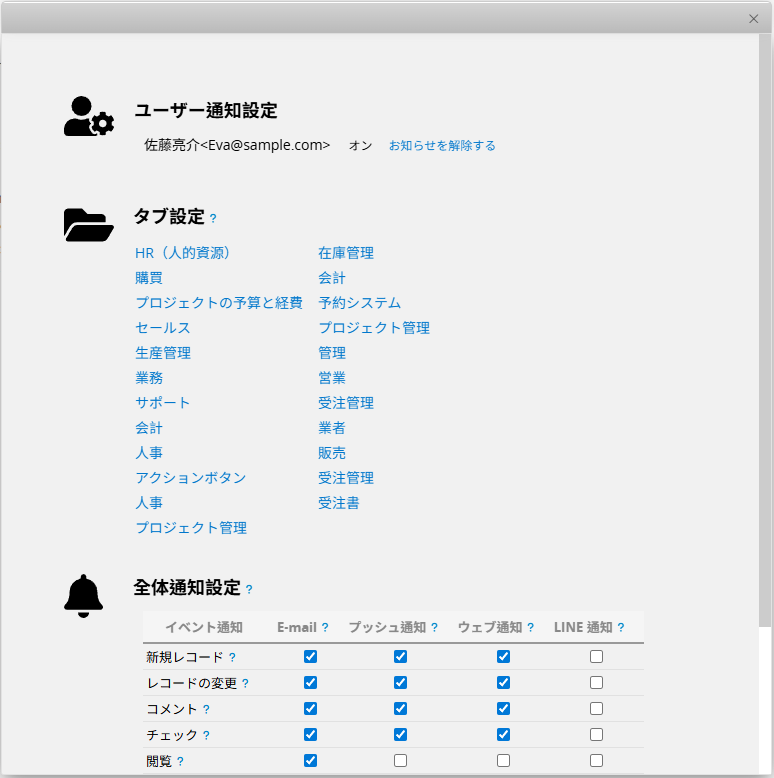The height and width of the screenshot is (778, 774).
Task: Open the help icon next to 全体通知設定
Action: [249, 589]
